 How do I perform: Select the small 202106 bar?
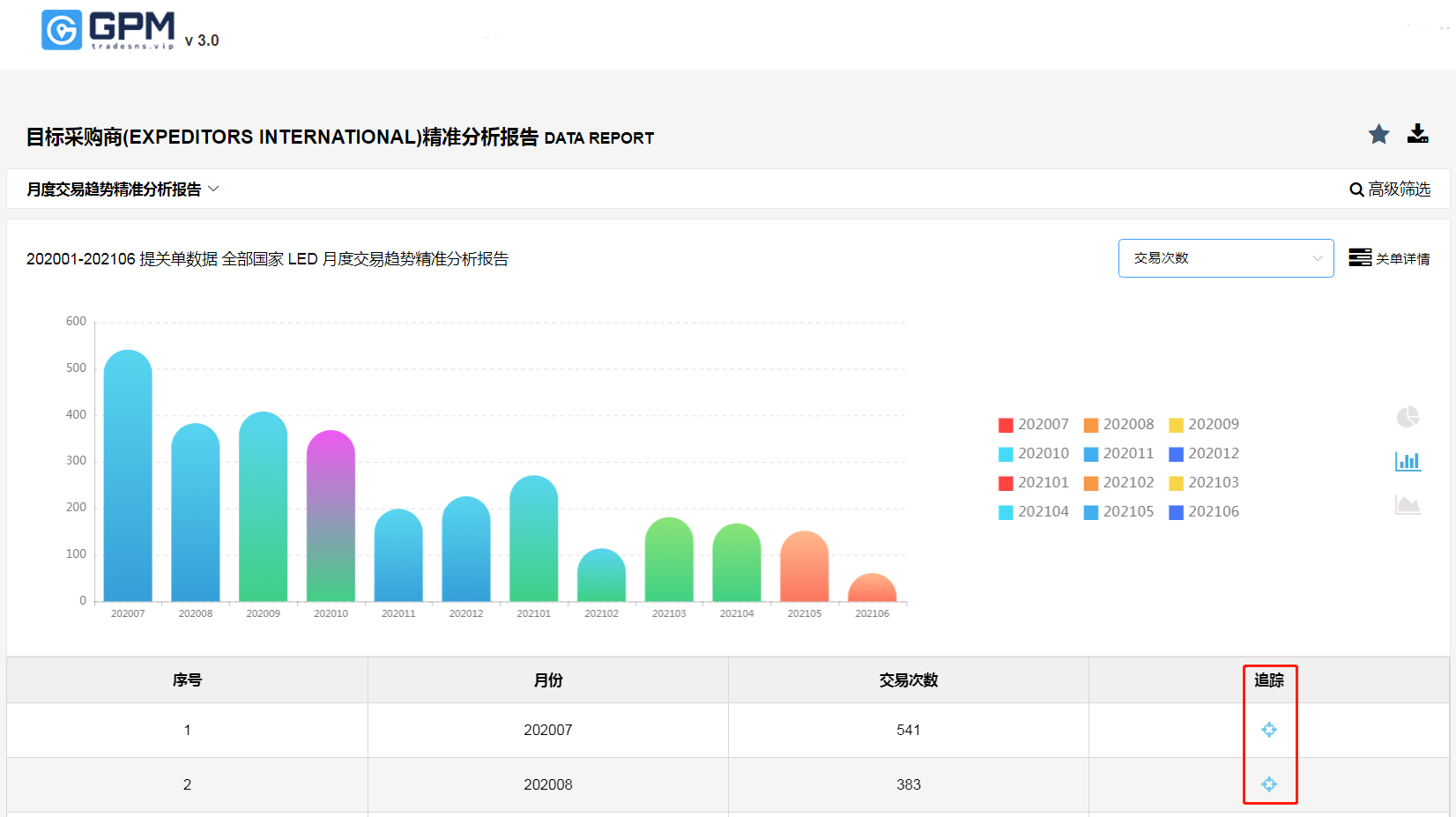click(x=873, y=588)
